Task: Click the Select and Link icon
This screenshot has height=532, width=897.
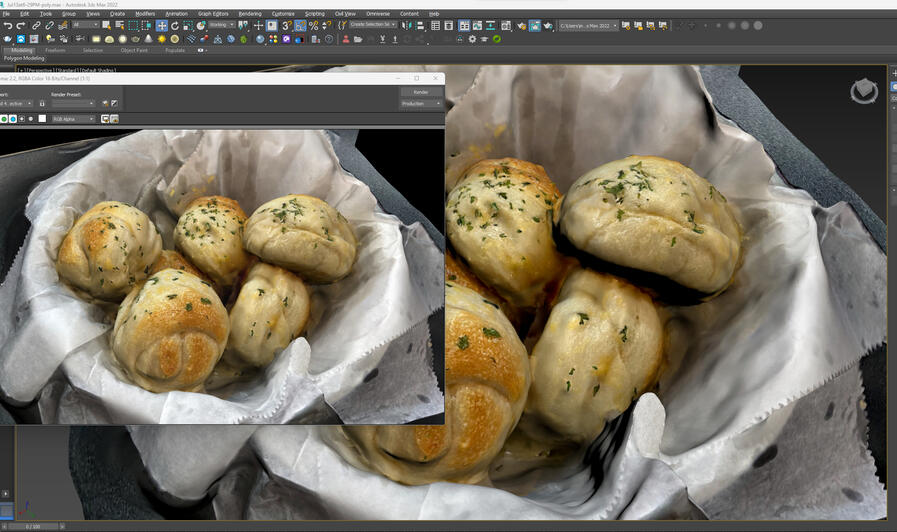Action: [36, 25]
